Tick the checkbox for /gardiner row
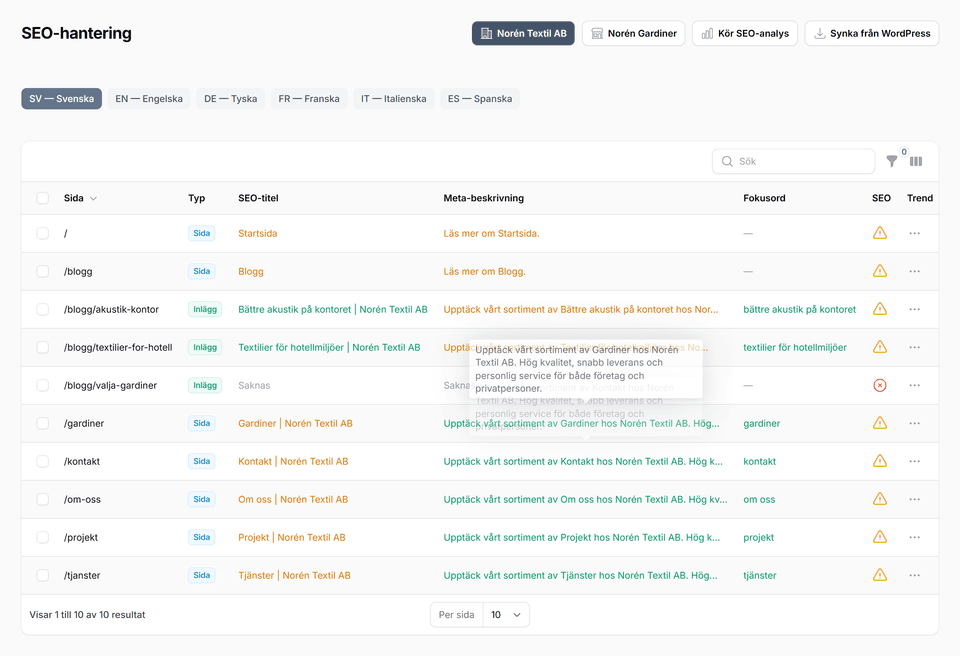The height and width of the screenshot is (656, 960). (x=43, y=423)
